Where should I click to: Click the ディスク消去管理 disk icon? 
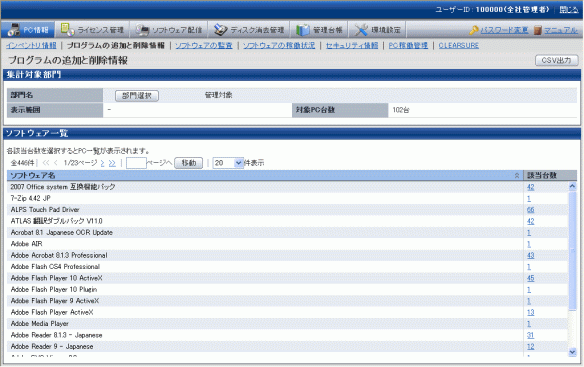220,30
